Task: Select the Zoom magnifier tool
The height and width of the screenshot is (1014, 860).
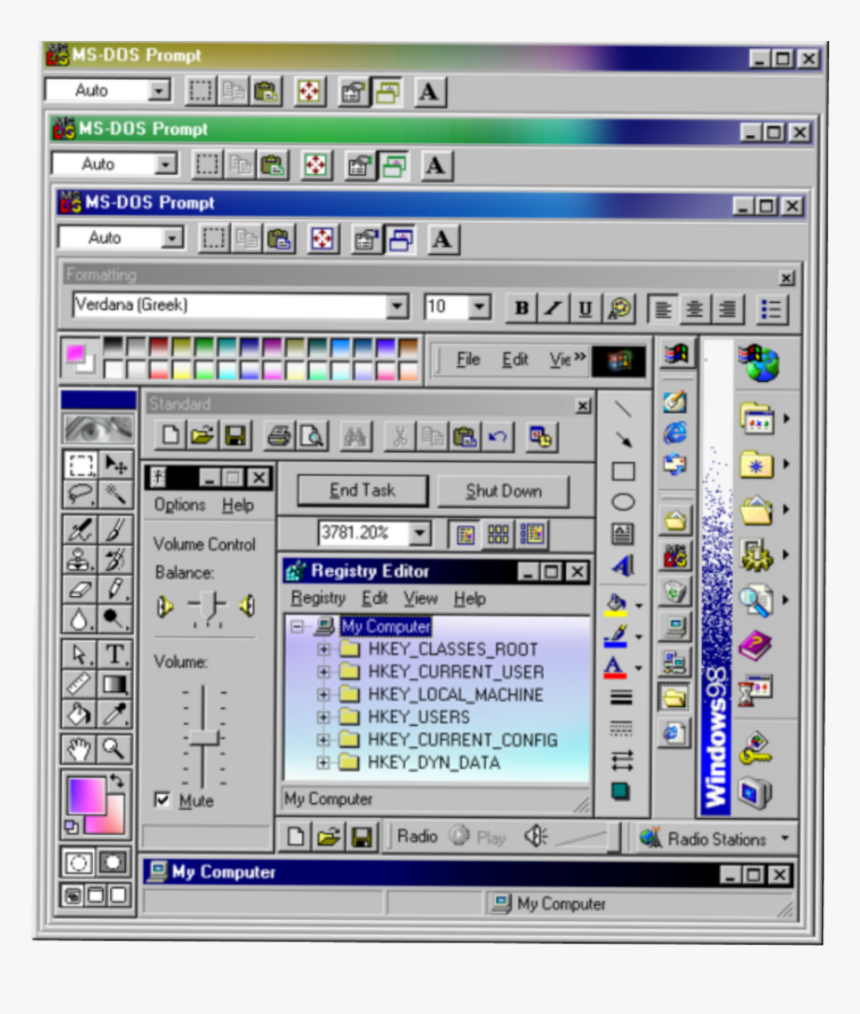Action: tap(114, 749)
